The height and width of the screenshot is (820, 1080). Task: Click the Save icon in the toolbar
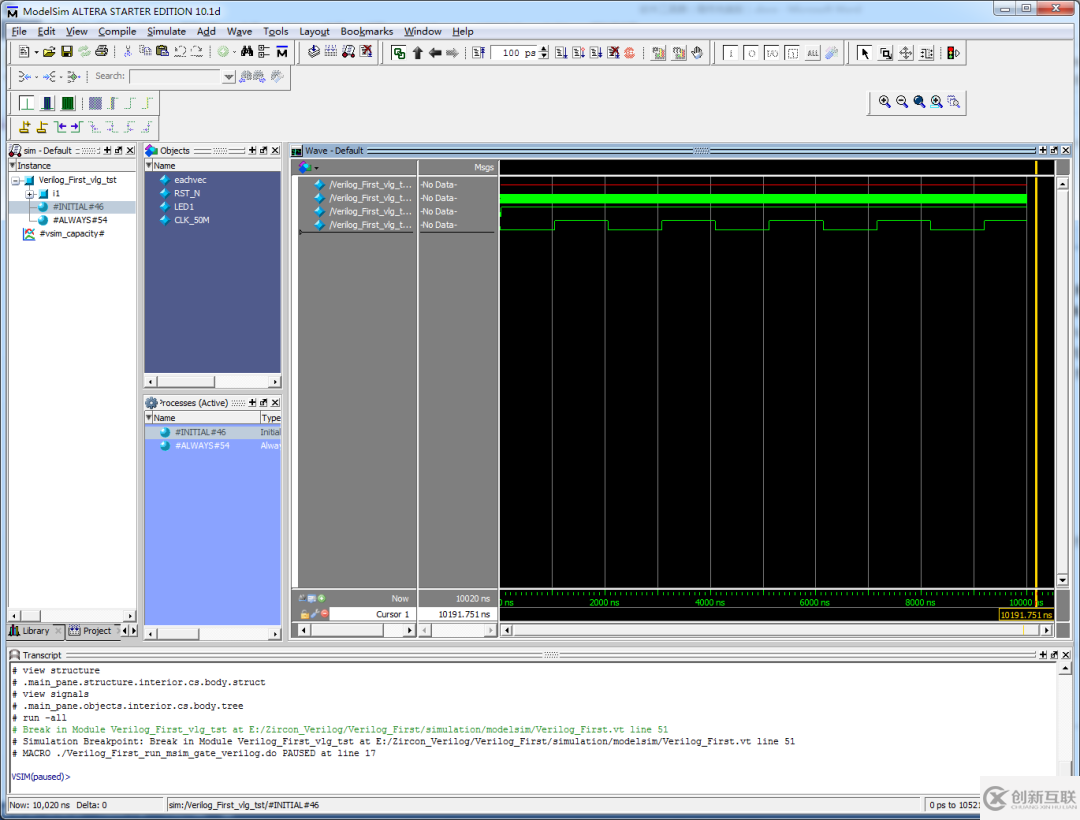(x=66, y=52)
